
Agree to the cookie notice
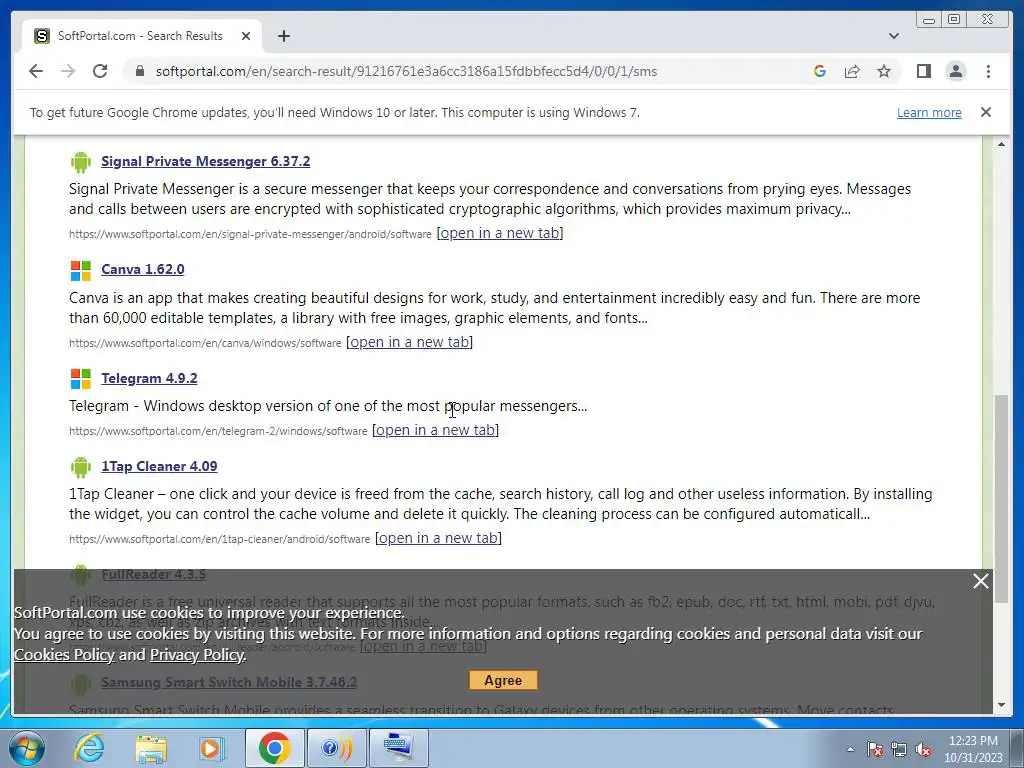click(x=503, y=680)
